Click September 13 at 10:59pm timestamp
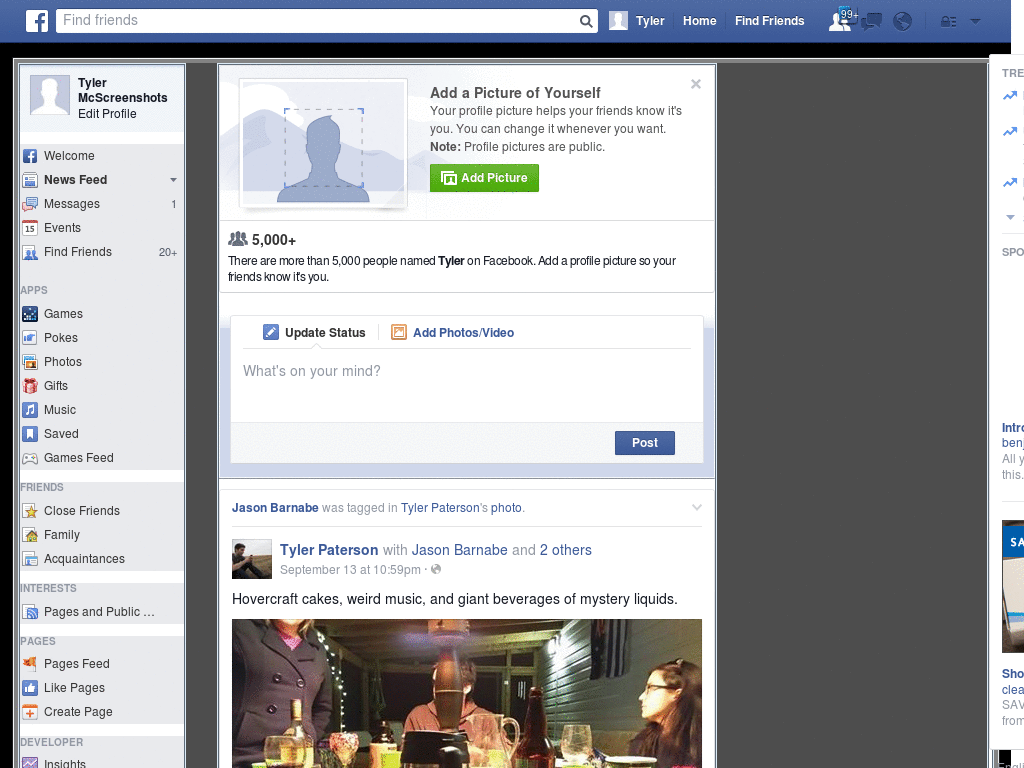Image resolution: width=1024 pixels, height=768 pixels. pos(350,569)
